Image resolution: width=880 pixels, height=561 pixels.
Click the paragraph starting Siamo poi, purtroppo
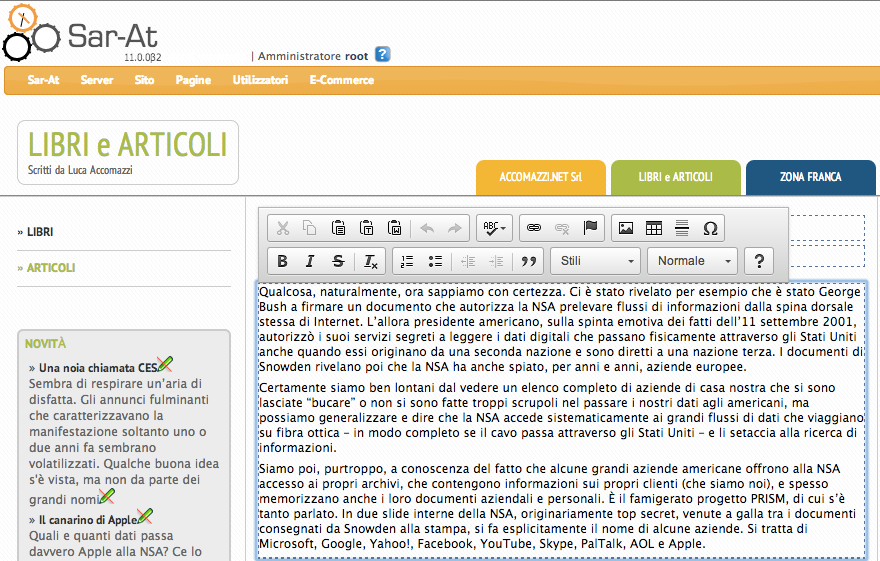click(558, 506)
